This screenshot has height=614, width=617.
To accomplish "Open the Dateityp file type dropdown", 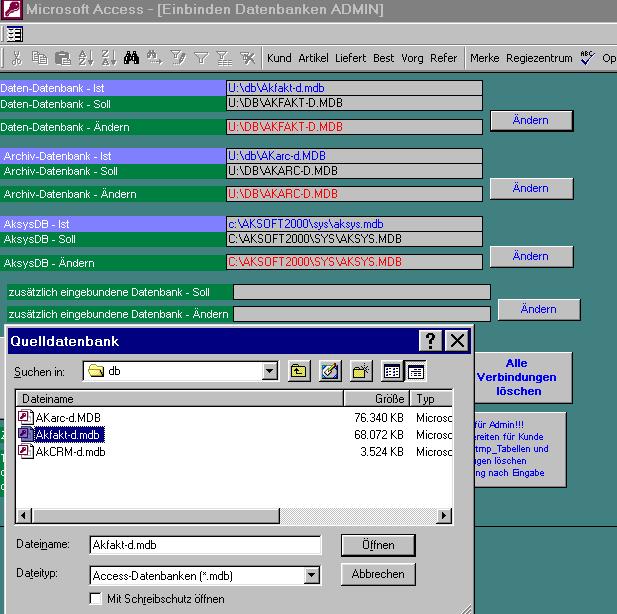I will click(312, 575).
